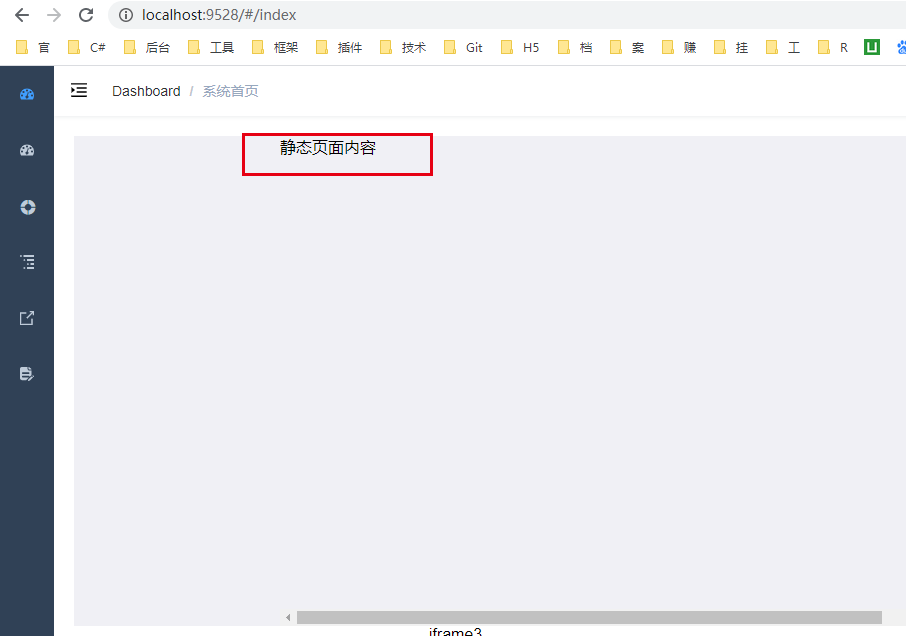Open the 赚 bookmark folder

tap(679, 47)
